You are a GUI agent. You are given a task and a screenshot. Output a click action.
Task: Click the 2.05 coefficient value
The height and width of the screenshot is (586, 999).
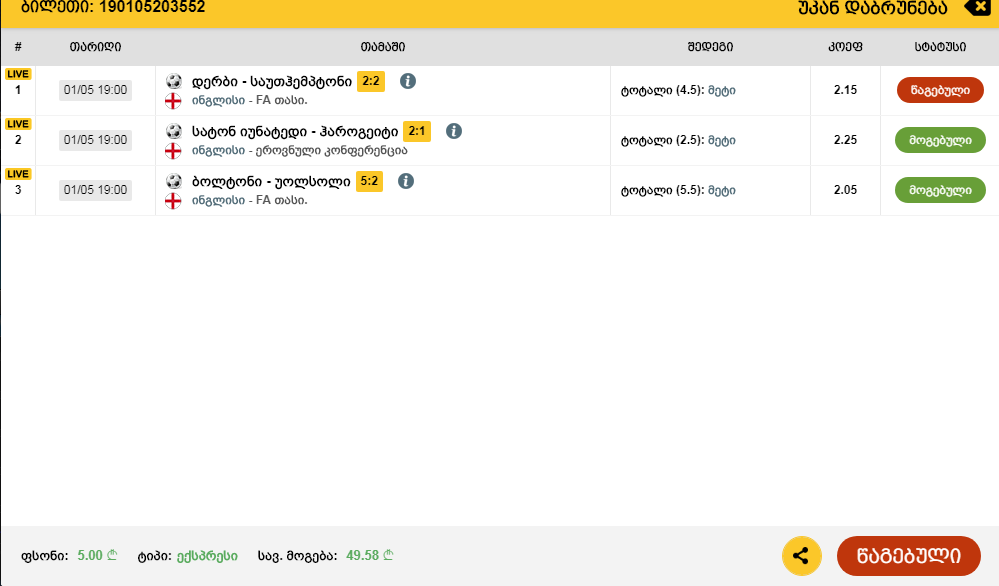coord(845,190)
